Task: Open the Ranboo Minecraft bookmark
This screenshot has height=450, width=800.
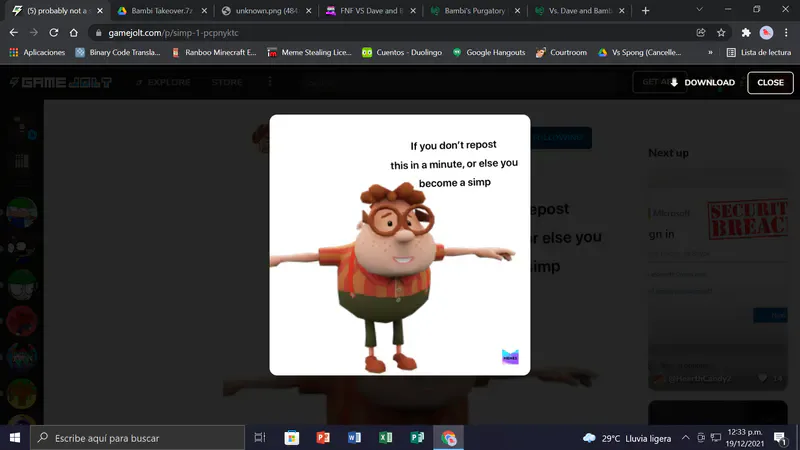Action: tap(214, 53)
